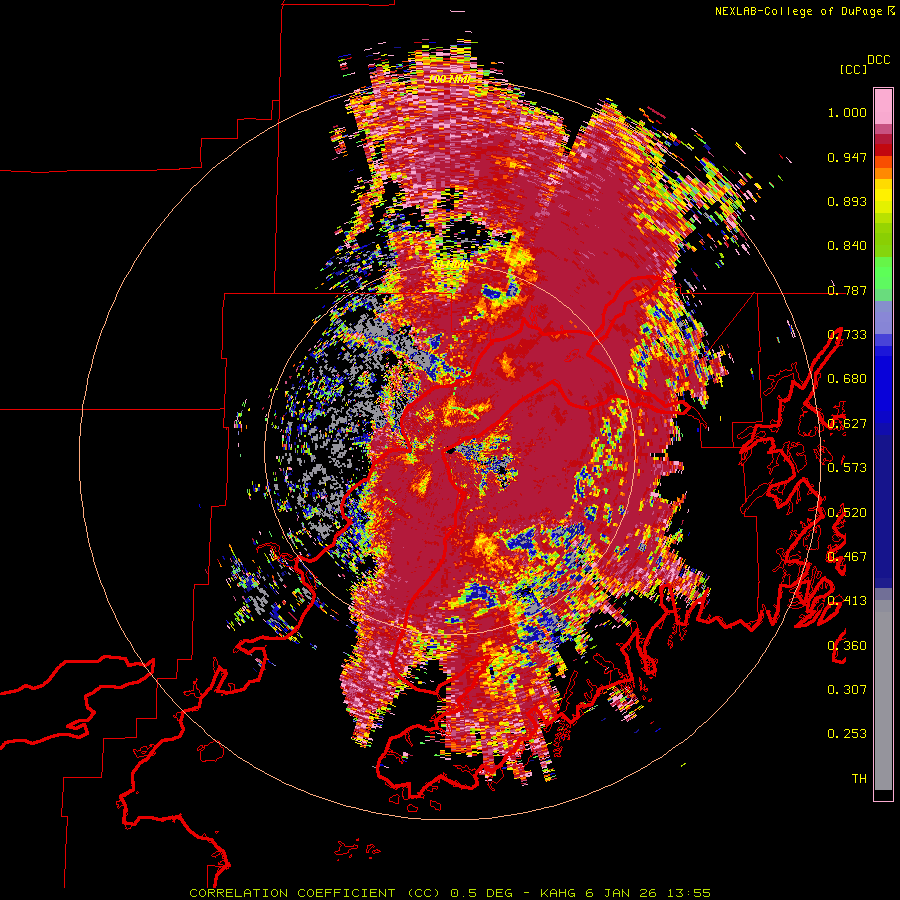
Task: Click the DCC label above color scale
Action: pos(879,60)
